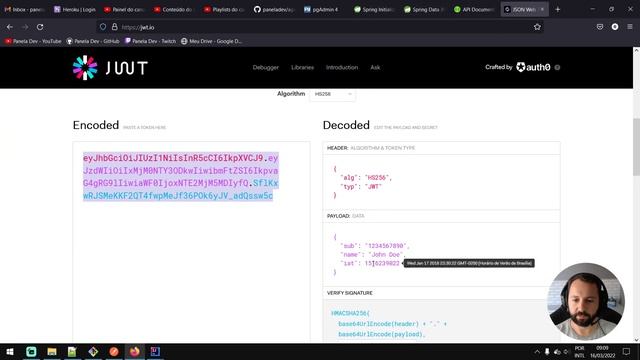640x360 pixels.
Task: Click the "iat" timestamp value in payload
Action: [382, 263]
